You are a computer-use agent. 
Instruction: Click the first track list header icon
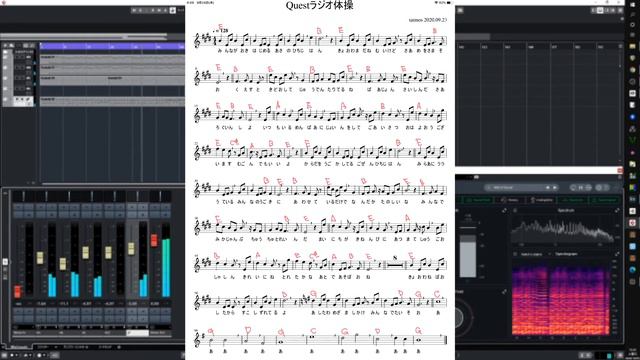tap(5, 45)
